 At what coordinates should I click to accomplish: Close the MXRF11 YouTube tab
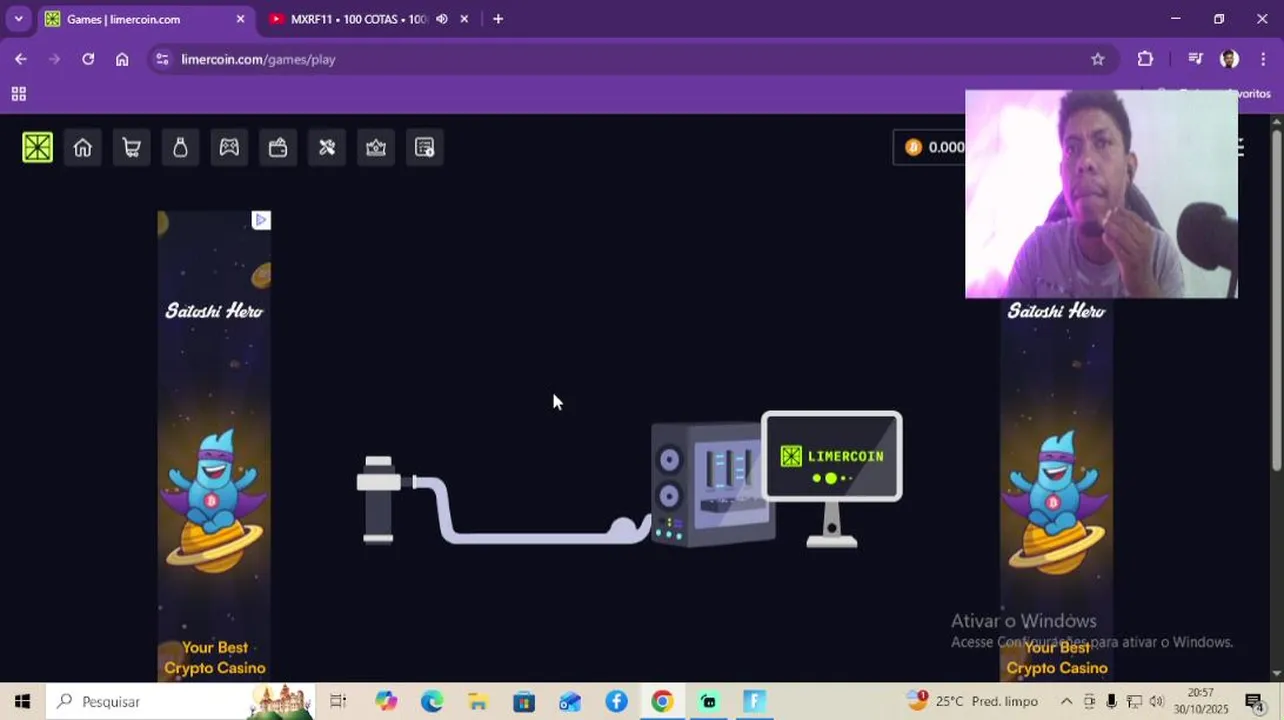[464, 19]
